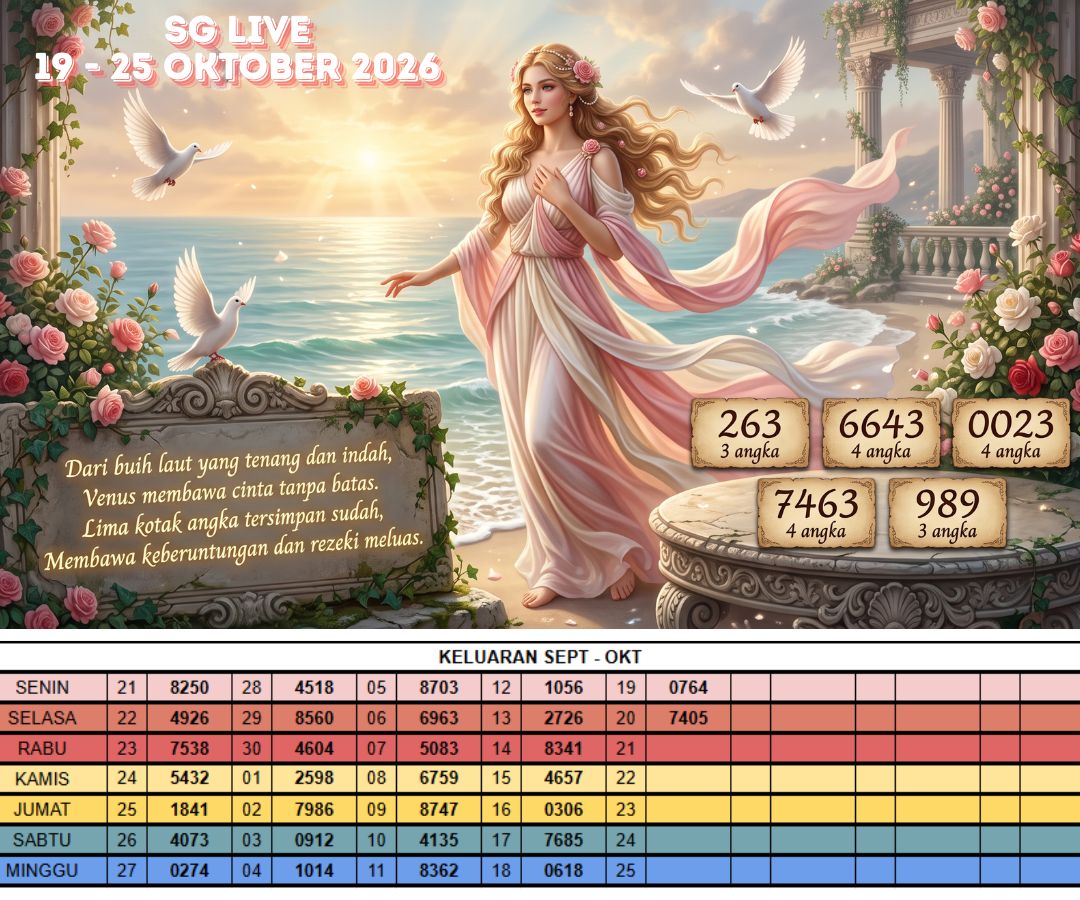Click result cell 4073 in SABTU row
The width and height of the screenshot is (1080, 900).
(189, 840)
